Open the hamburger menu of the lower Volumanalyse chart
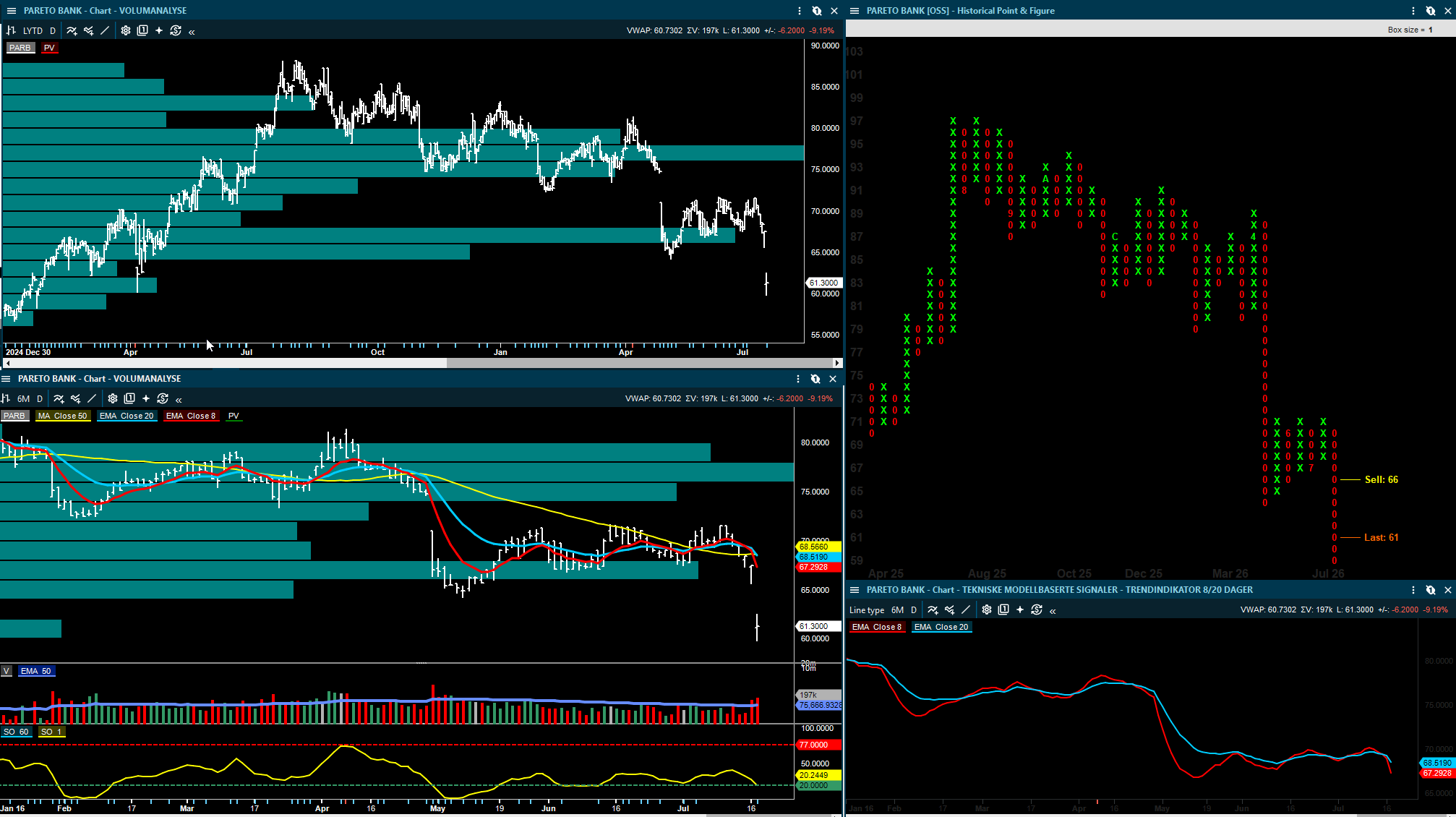The width and height of the screenshot is (1456, 817). pyautogui.click(x=6, y=379)
